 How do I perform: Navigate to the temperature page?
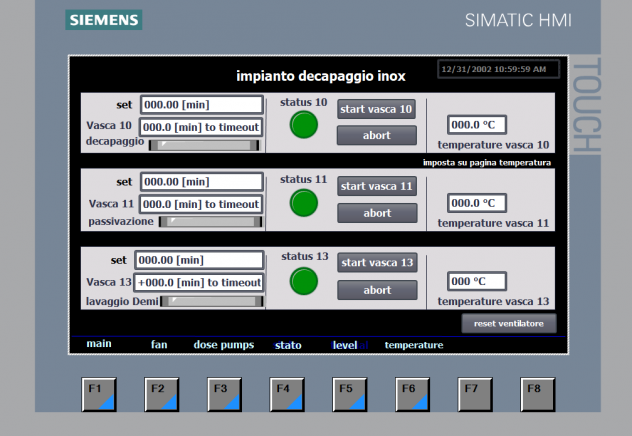(x=414, y=345)
